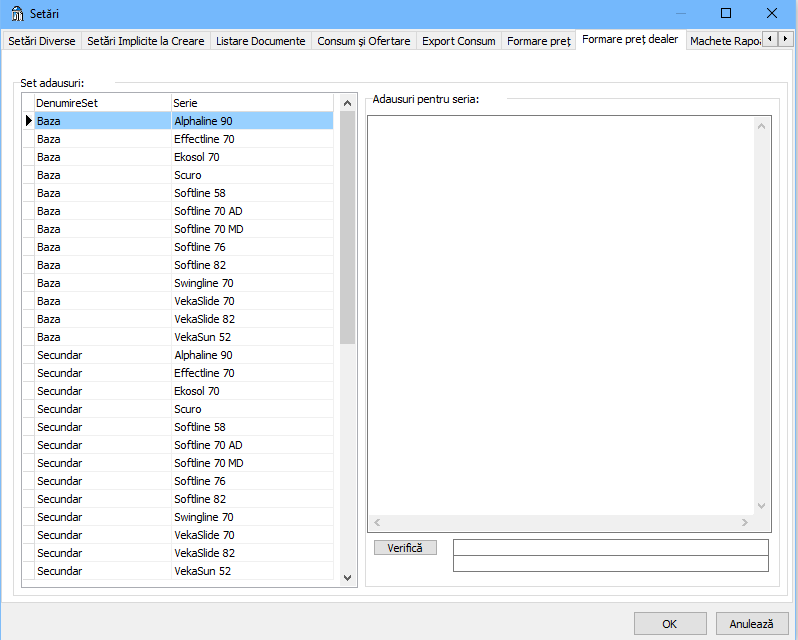Click the Setări app icon in title bar
The height and width of the screenshot is (640, 798).
(16, 13)
